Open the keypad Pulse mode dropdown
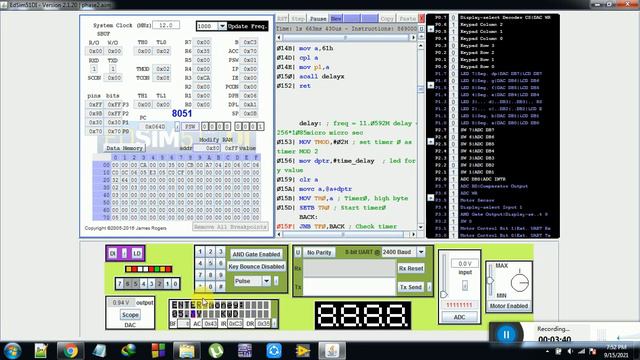 tap(266, 281)
